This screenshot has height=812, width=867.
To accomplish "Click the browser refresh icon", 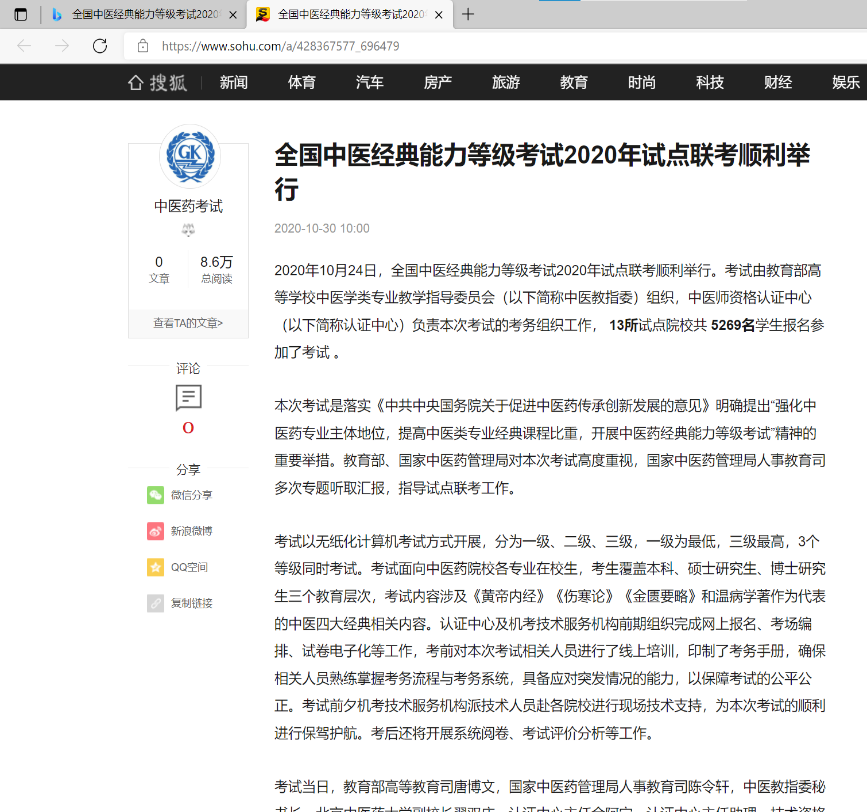I will click(x=100, y=46).
